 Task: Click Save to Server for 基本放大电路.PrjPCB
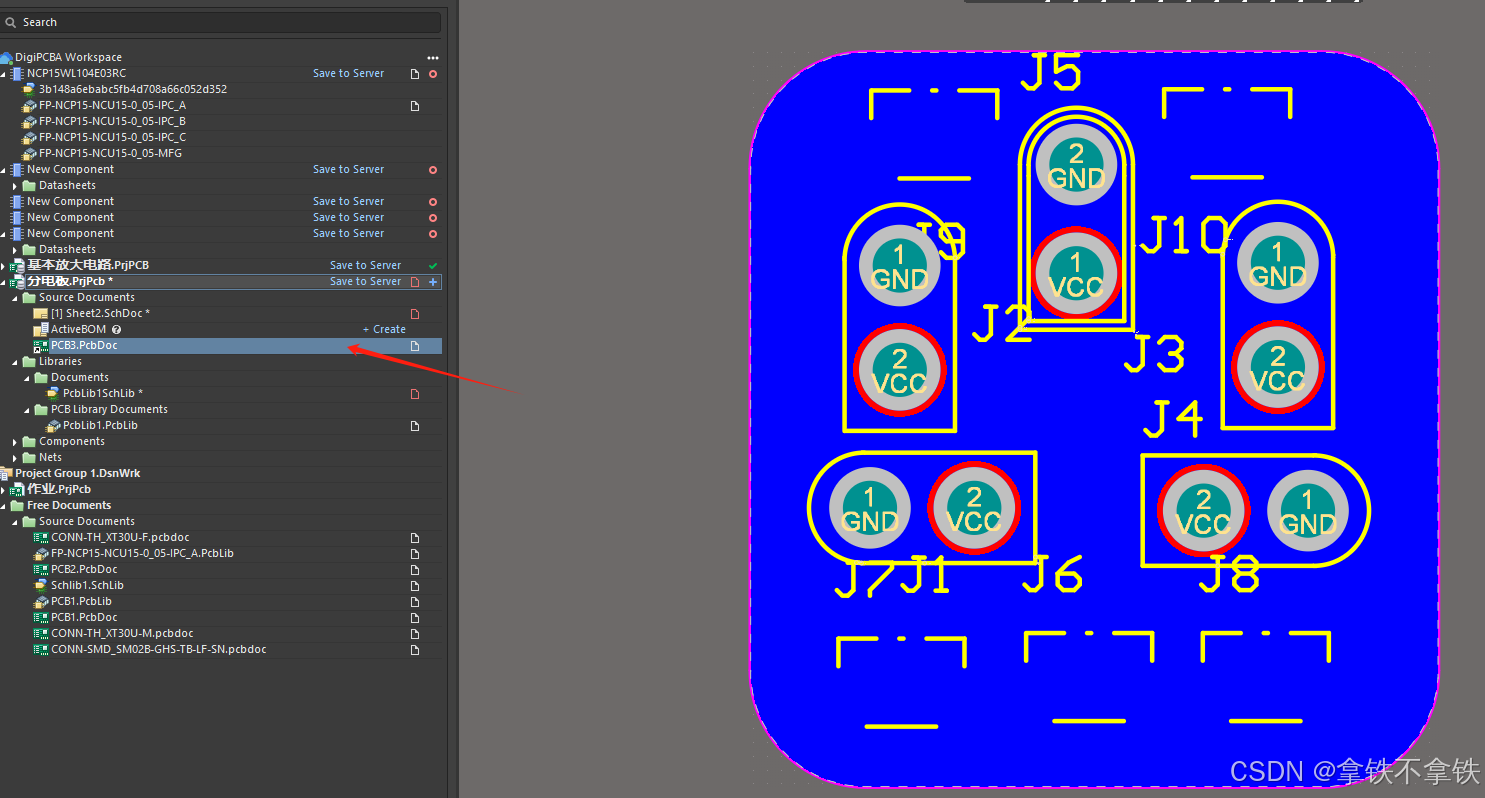click(x=365, y=266)
